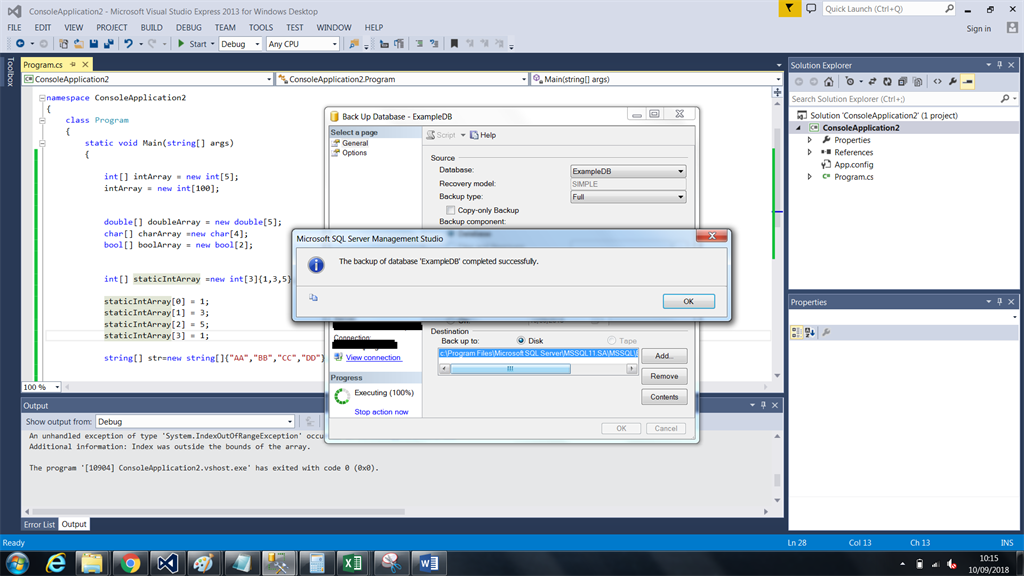Click the Stop action now link

click(381, 412)
